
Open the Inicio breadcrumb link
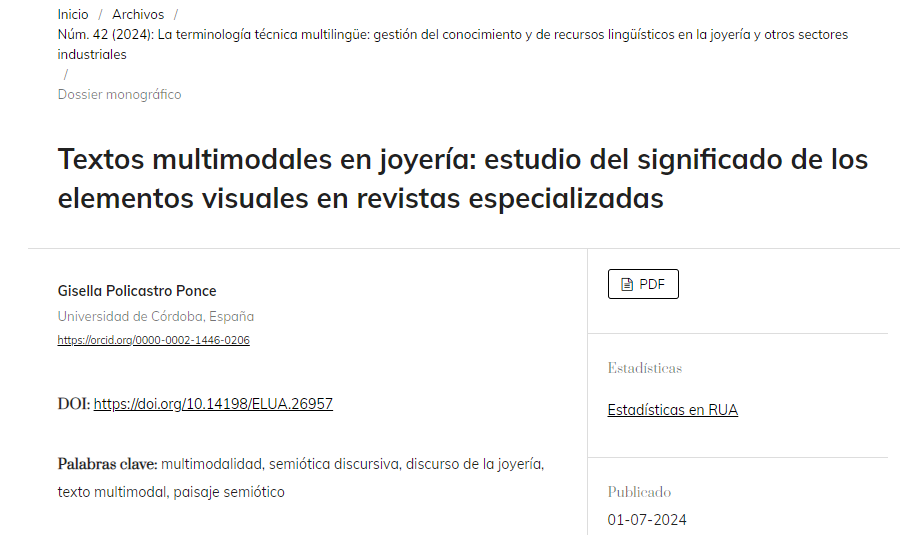[73, 14]
